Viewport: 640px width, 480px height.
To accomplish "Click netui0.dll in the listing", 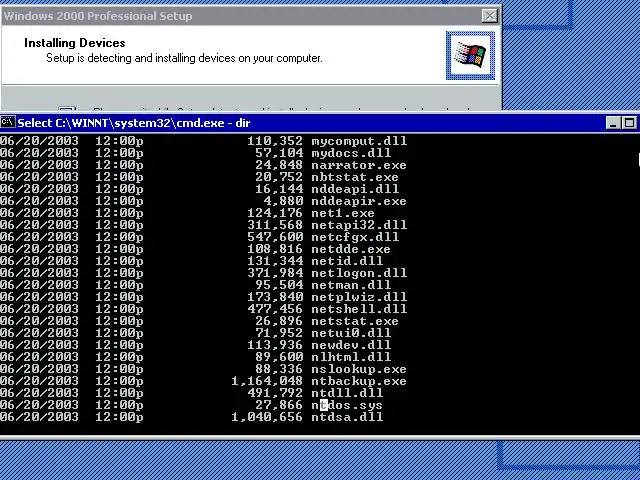I will 351,333.
